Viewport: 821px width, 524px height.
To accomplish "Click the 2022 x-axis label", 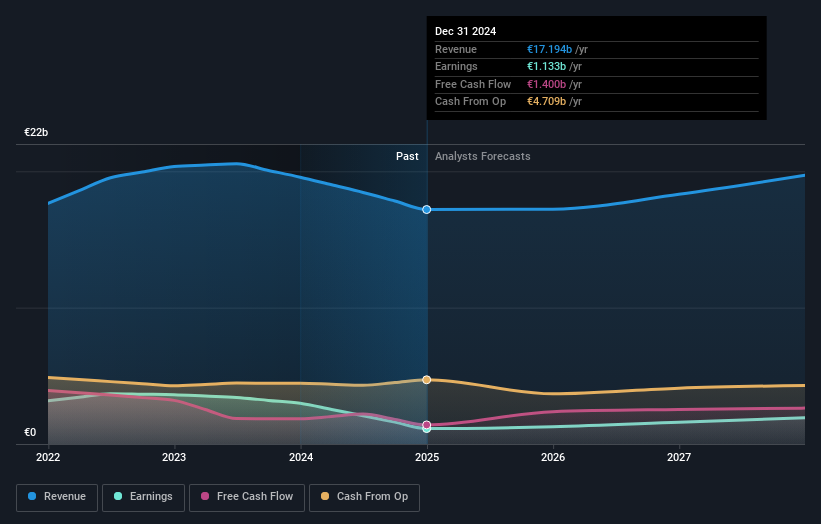I will click(x=48, y=457).
